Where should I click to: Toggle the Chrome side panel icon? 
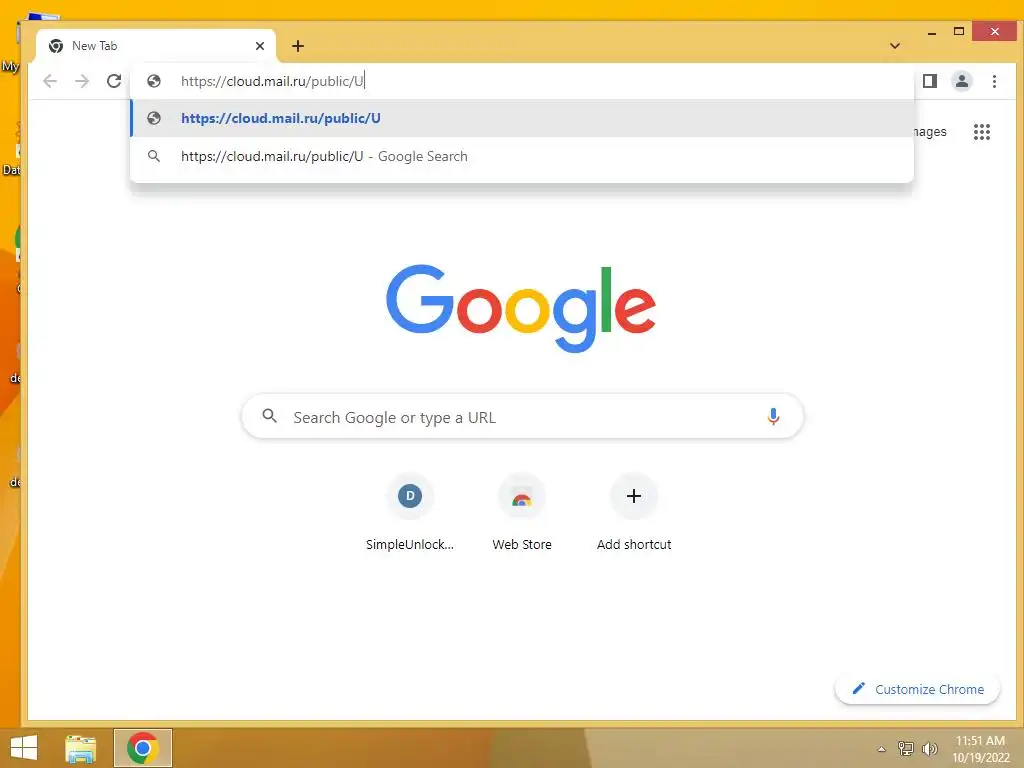[x=930, y=81]
